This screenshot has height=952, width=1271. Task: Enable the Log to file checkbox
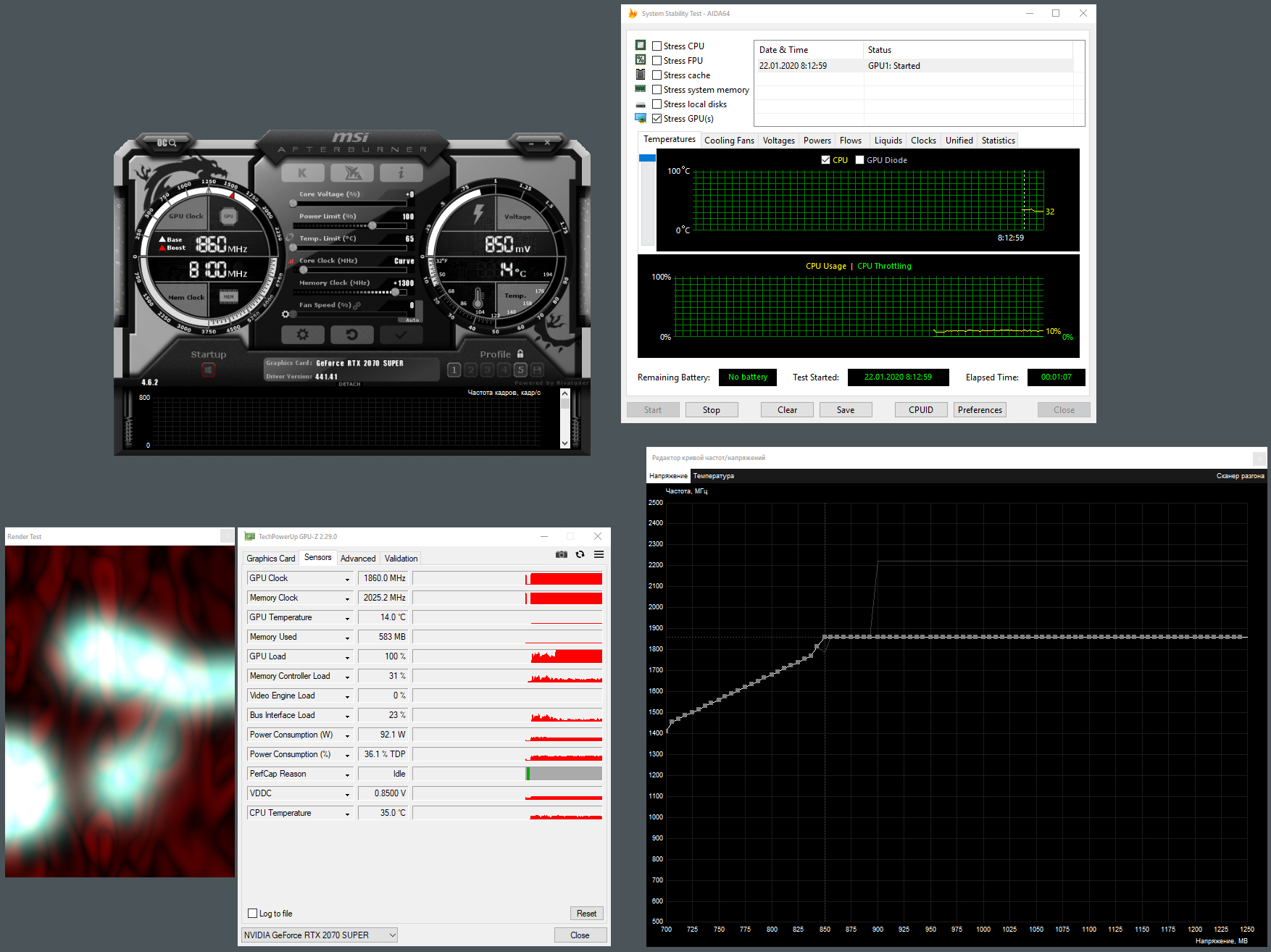pyautogui.click(x=253, y=914)
